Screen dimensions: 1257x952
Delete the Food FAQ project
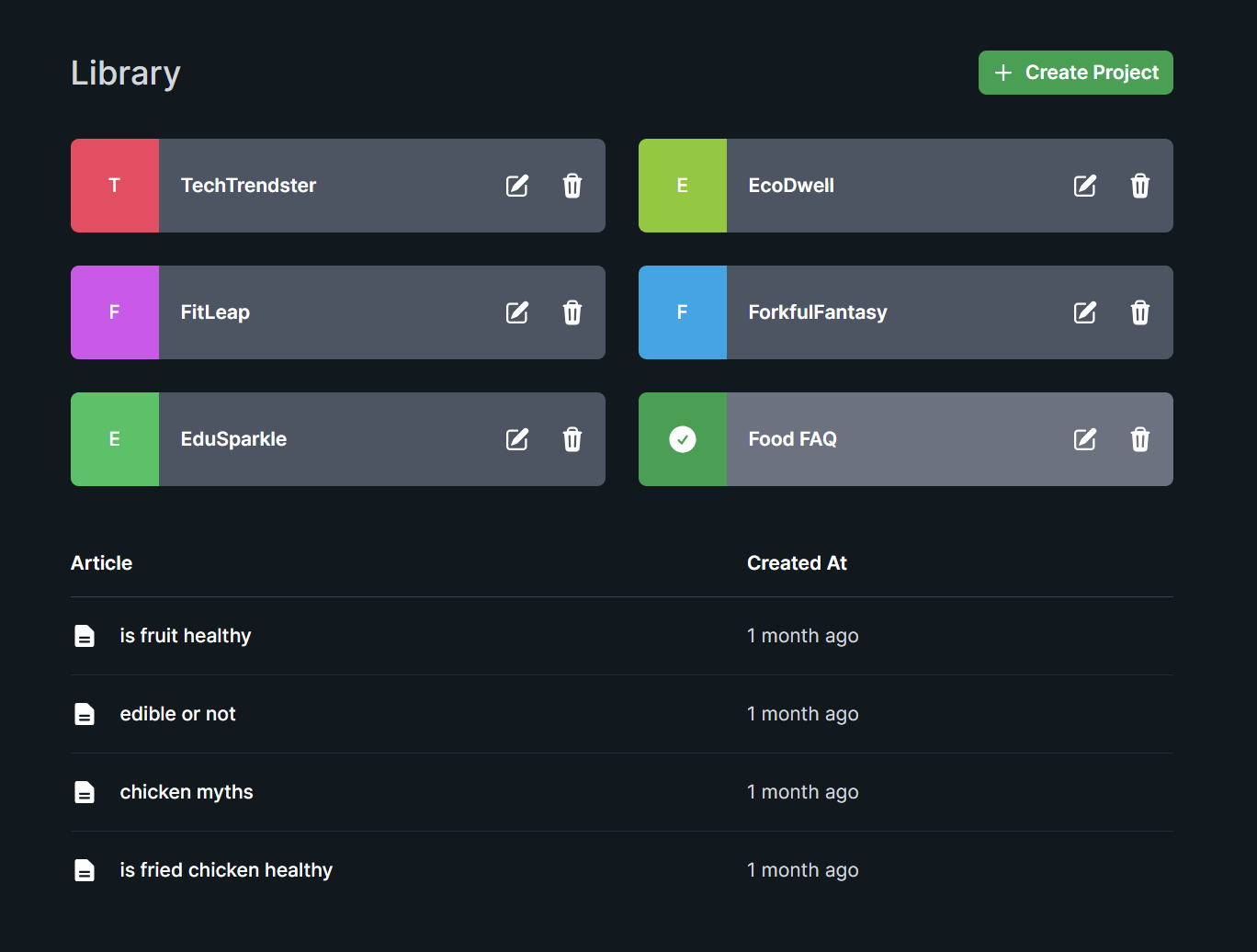pos(1140,439)
